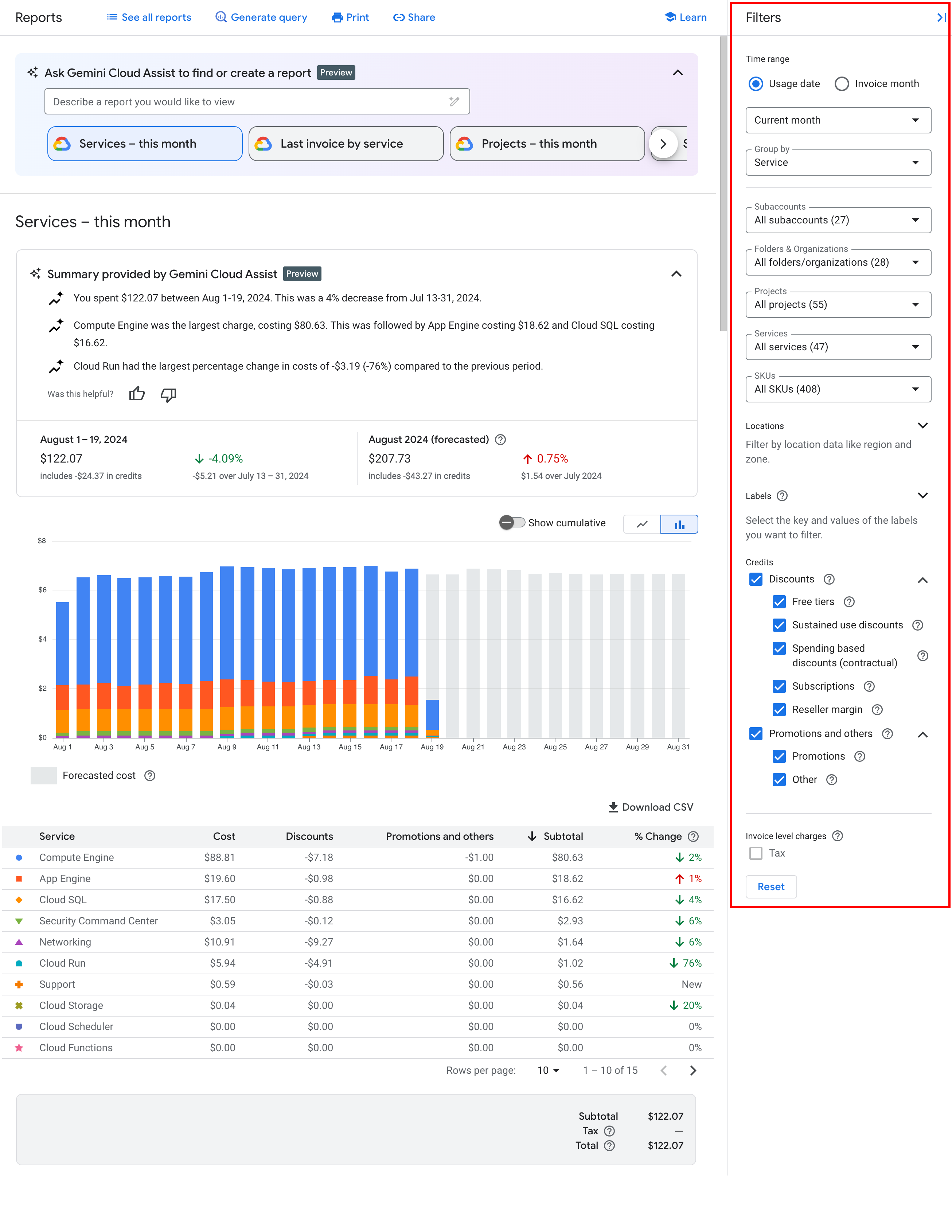Click the Learn icon
This screenshot has width=952, height=1232.
pyautogui.click(x=669, y=17)
